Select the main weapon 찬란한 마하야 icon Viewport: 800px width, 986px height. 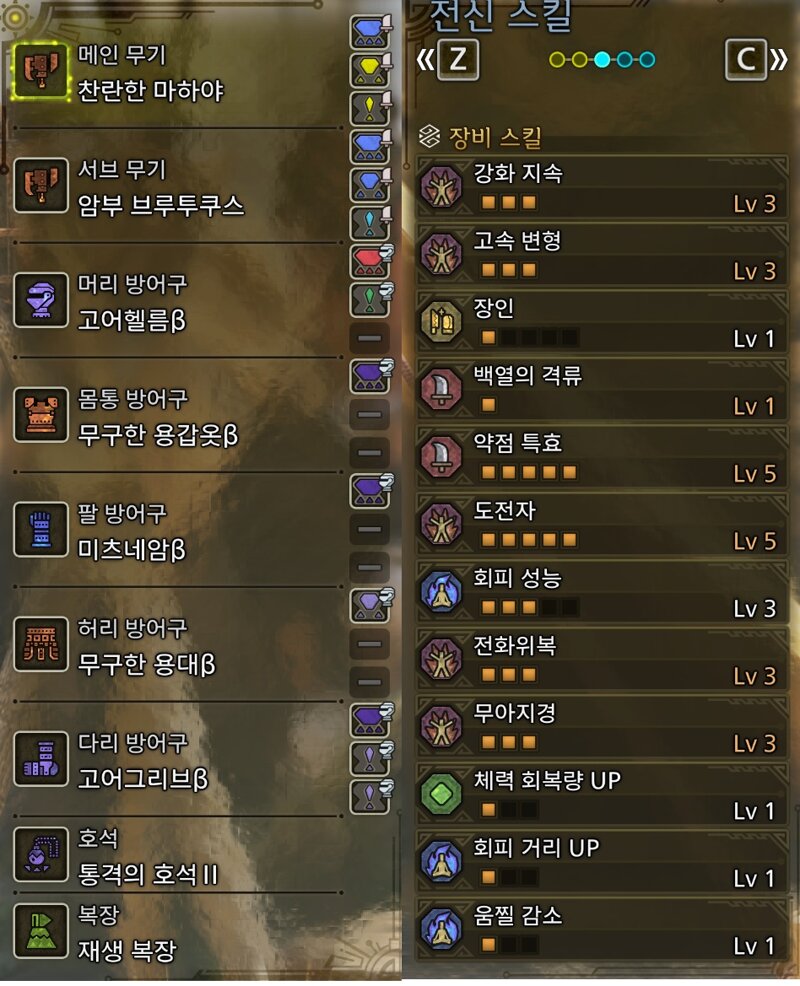tap(41, 70)
